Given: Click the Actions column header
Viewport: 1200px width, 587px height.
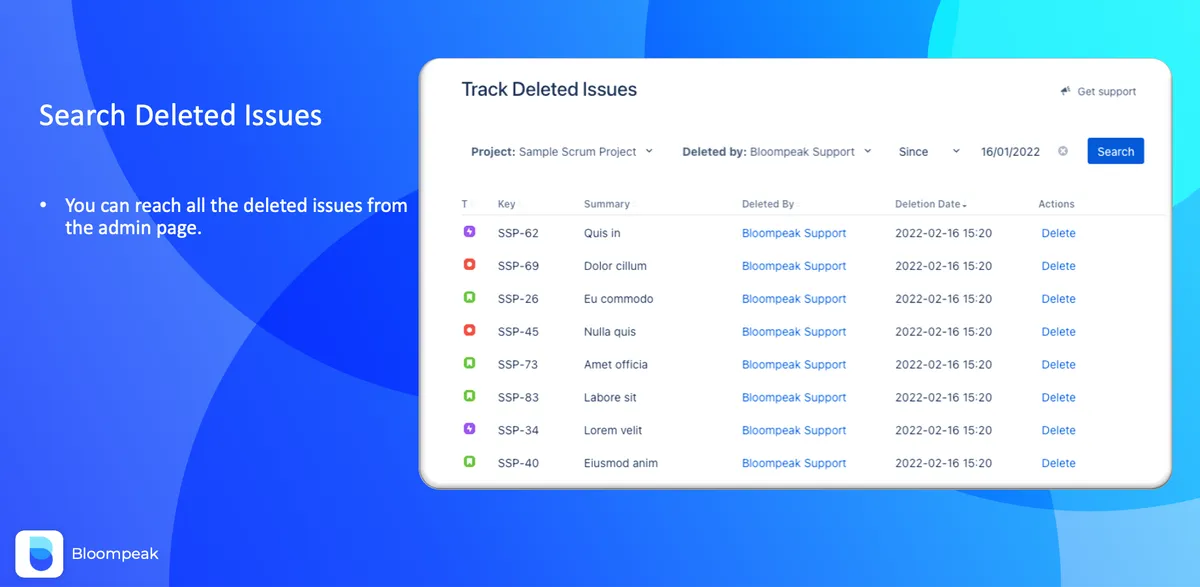Looking at the screenshot, I should [x=1056, y=204].
